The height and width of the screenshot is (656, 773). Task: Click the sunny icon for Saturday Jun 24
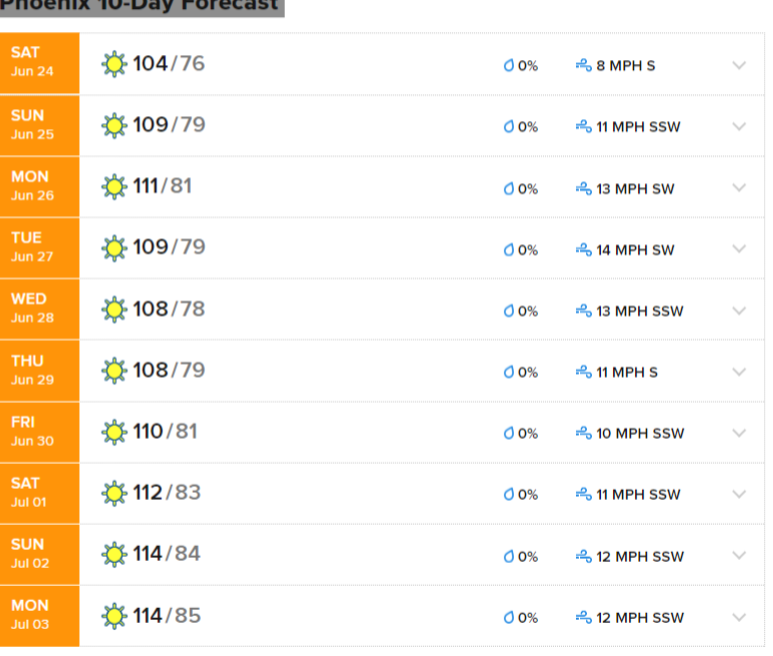114,65
